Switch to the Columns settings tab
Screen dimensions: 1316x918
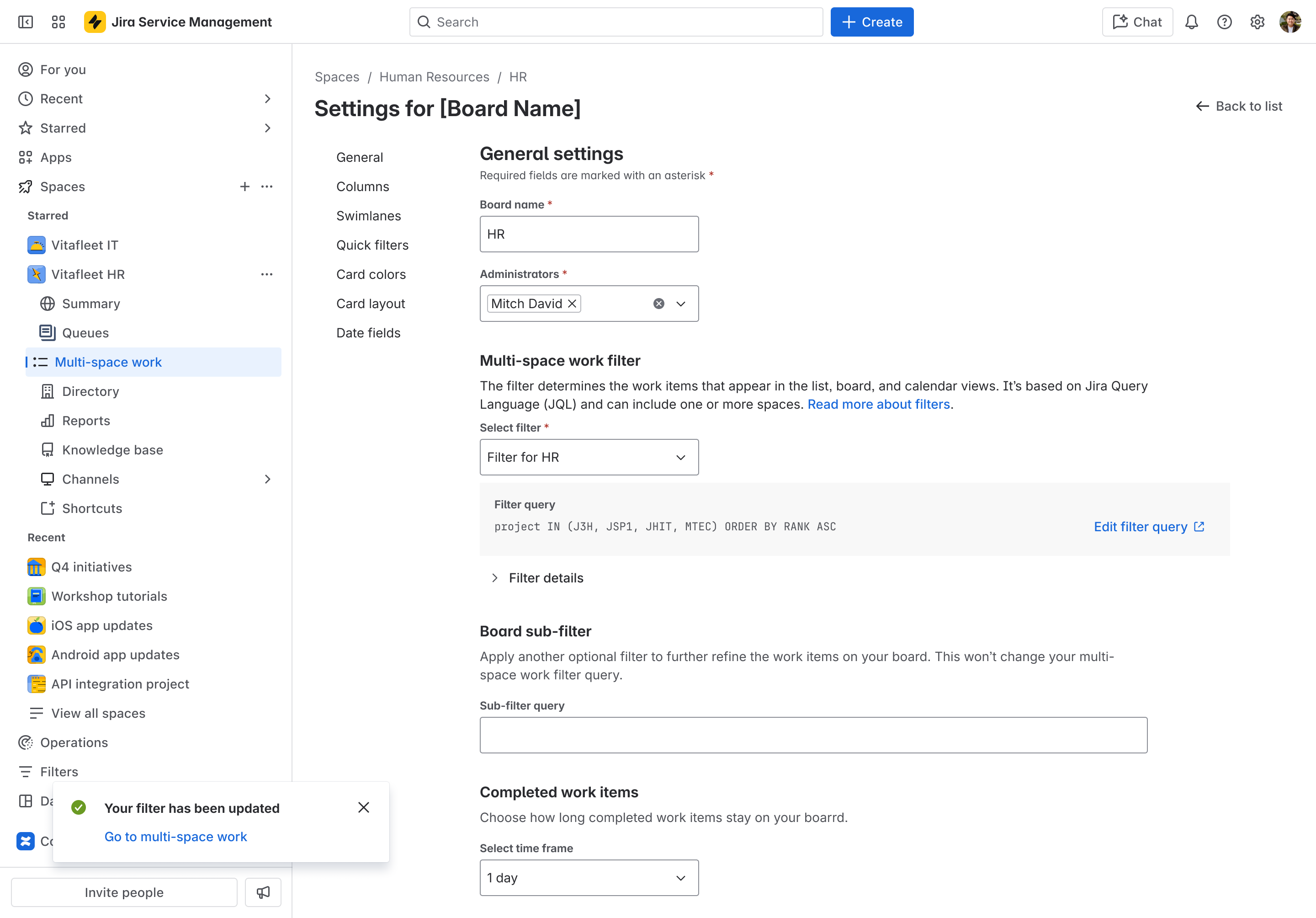pos(363,187)
